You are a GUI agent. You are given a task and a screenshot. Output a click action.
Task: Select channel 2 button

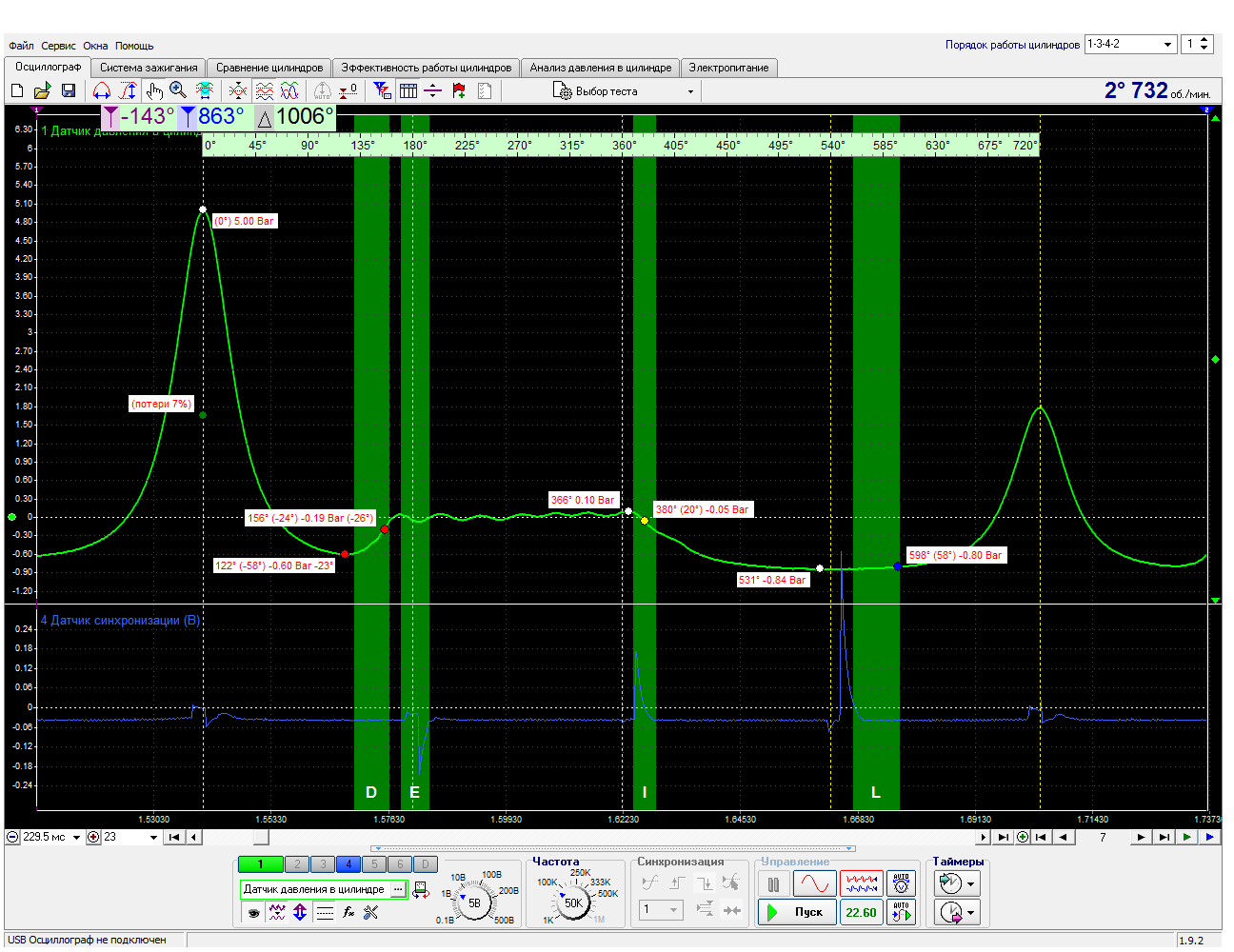tap(297, 864)
